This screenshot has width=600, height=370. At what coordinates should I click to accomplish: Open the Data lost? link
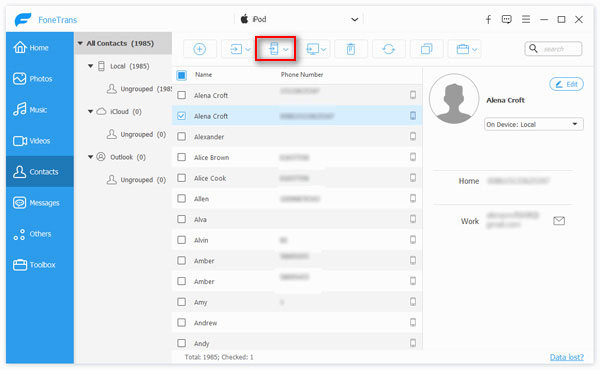[x=567, y=357]
